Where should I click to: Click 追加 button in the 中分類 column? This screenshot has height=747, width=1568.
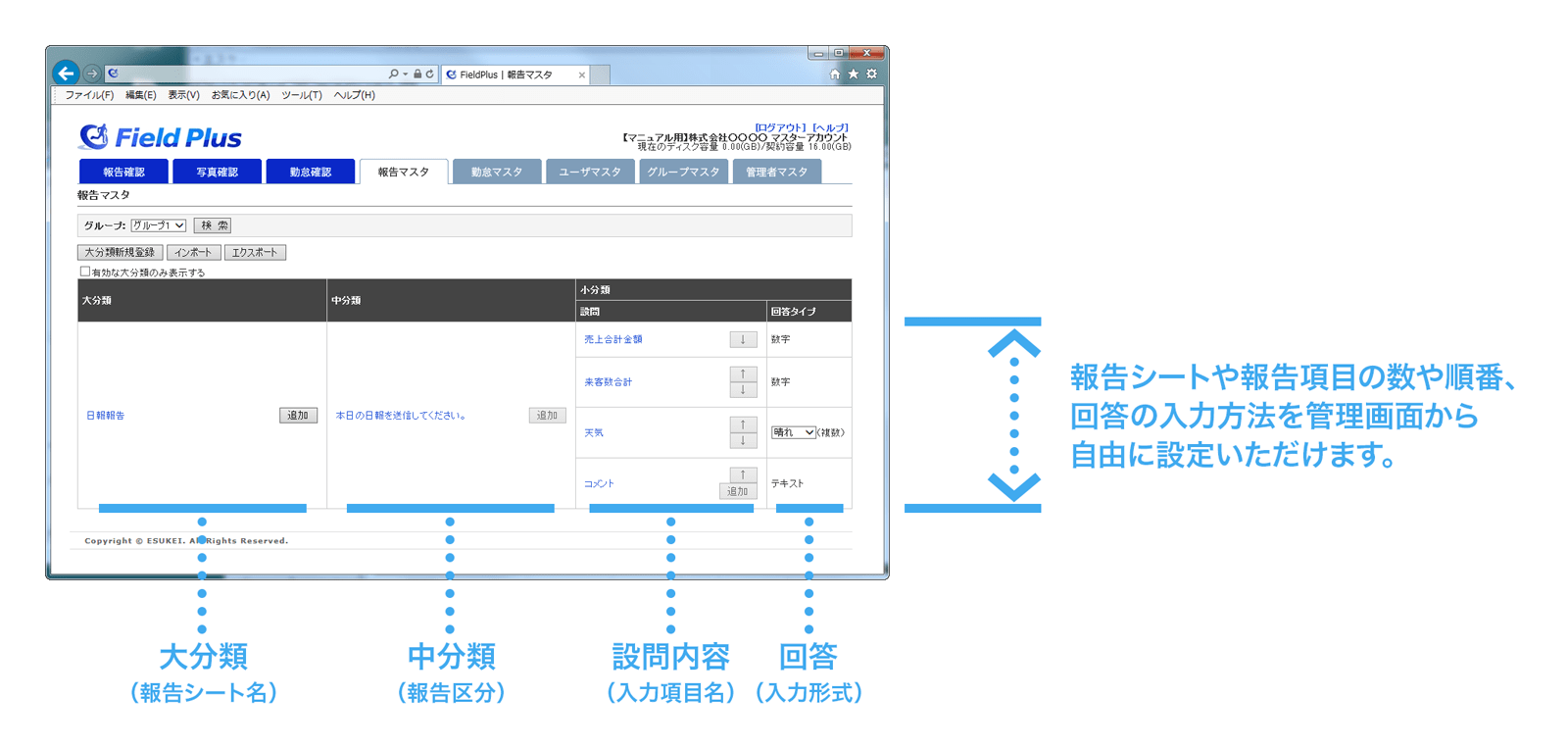click(x=547, y=416)
